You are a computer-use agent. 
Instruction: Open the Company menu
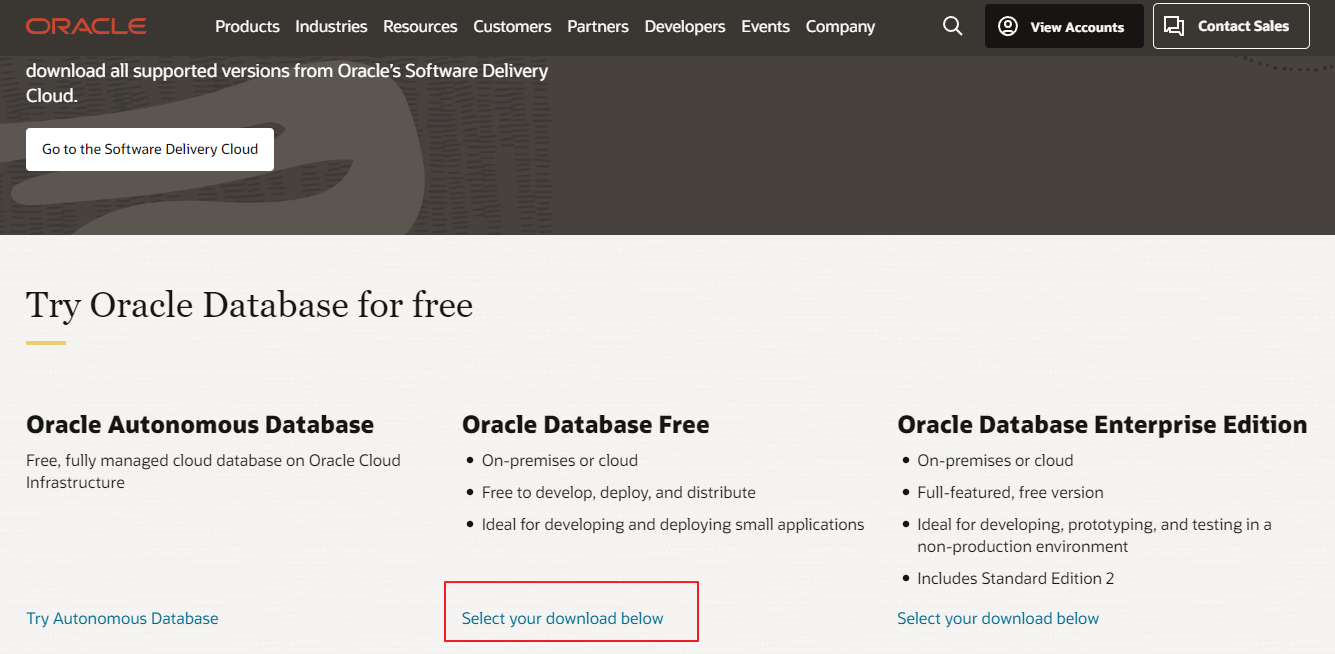tap(840, 27)
